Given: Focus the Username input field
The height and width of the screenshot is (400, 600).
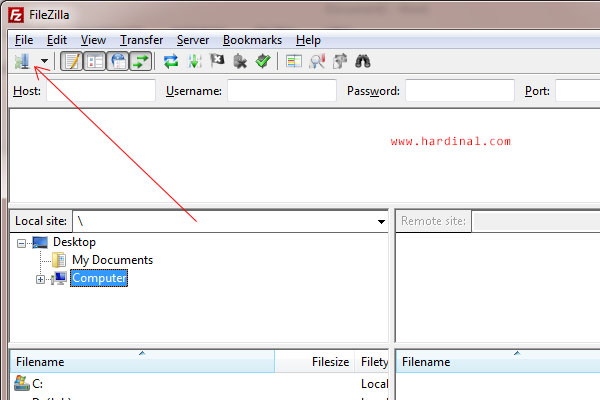Looking at the screenshot, I should coord(282,91).
